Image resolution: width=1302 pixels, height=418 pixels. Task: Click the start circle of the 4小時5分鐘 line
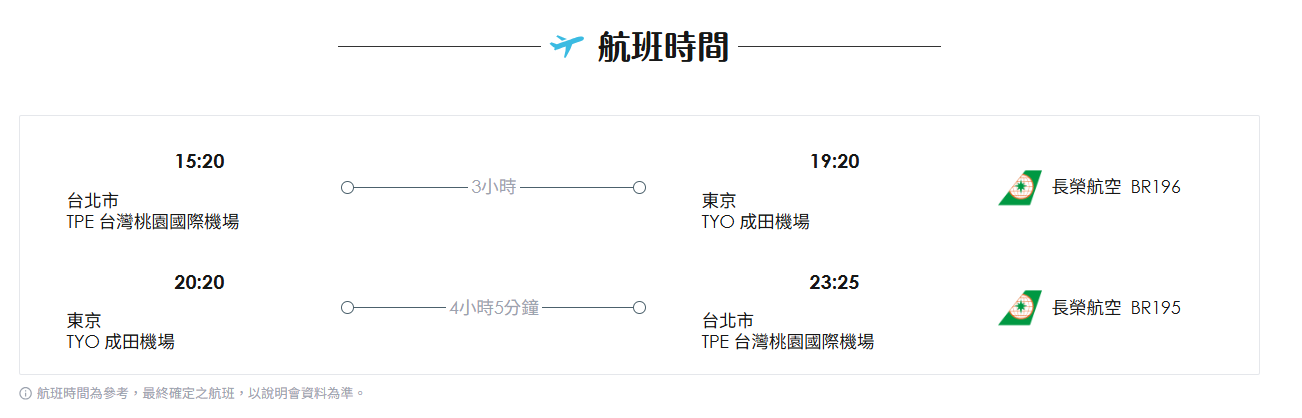point(347,308)
